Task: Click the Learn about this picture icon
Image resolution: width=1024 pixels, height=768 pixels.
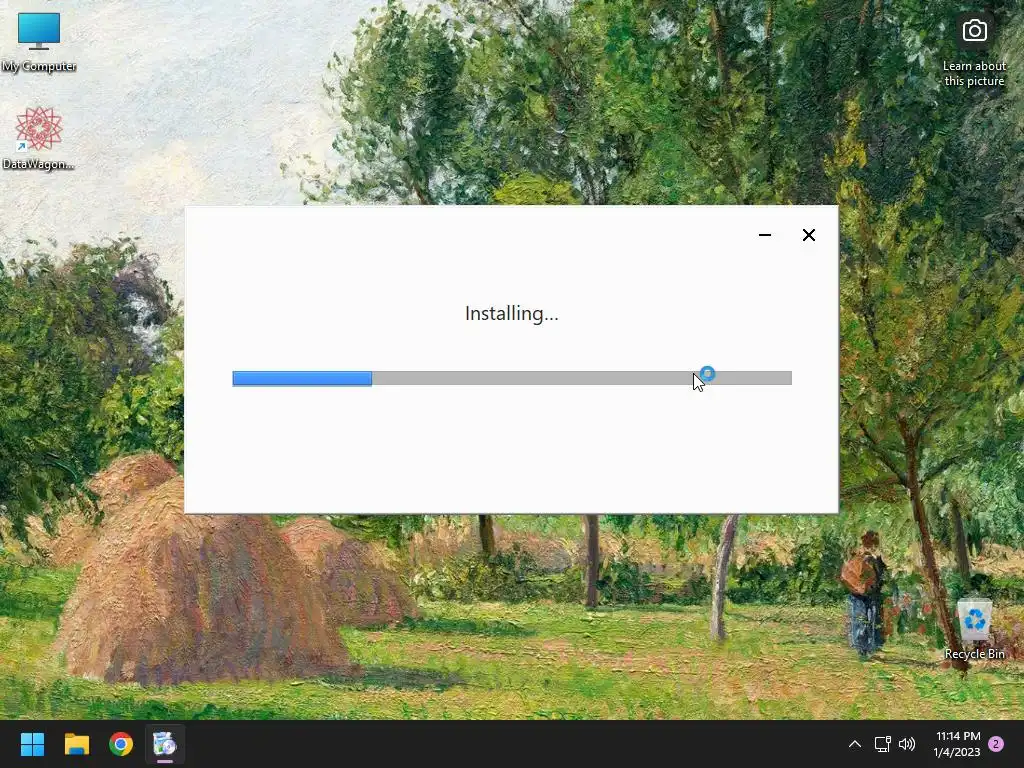Action: pyautogui.click(x=974, y=52)
